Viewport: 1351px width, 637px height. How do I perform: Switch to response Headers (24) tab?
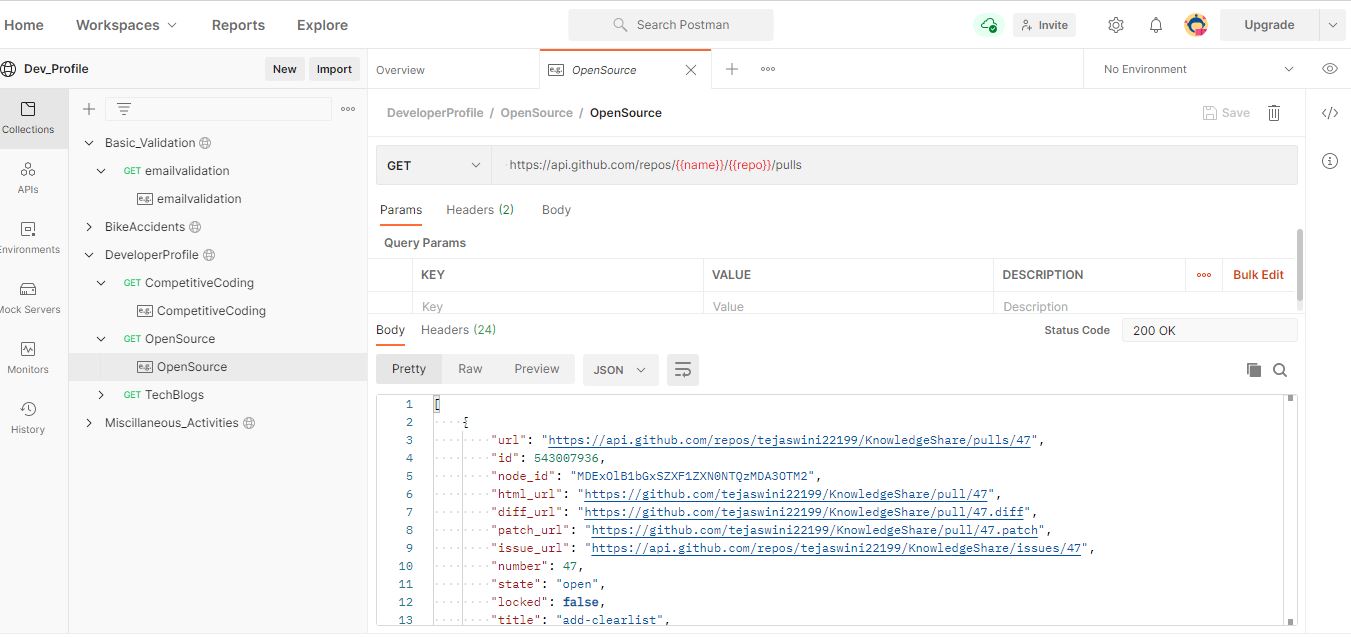pyautogui.click(x=458, y=330)
